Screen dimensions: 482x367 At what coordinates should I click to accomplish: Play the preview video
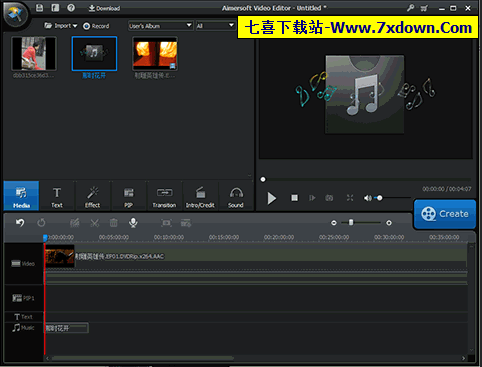pos(272,198)
